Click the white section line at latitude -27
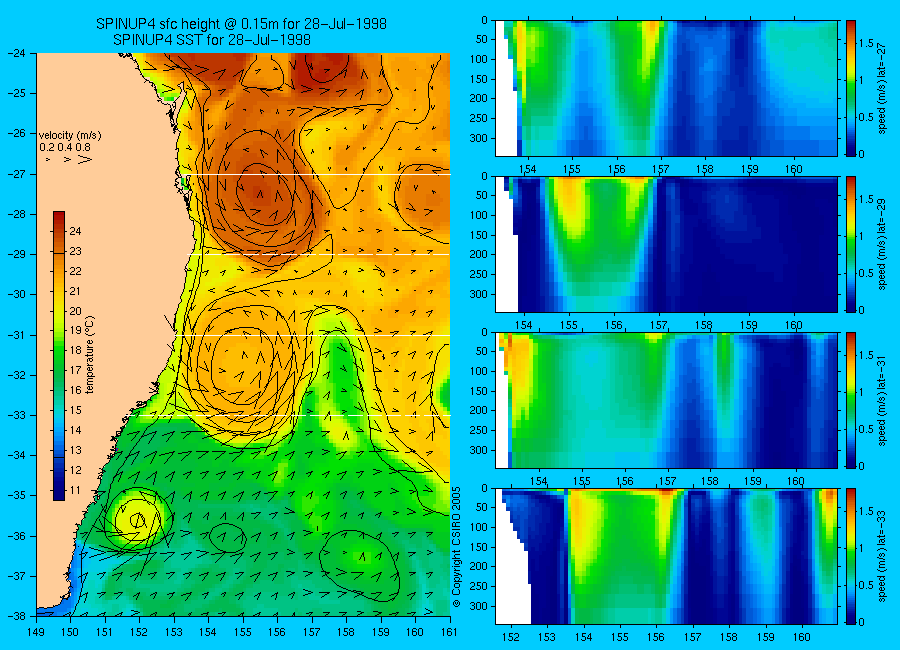 (319, 174)
